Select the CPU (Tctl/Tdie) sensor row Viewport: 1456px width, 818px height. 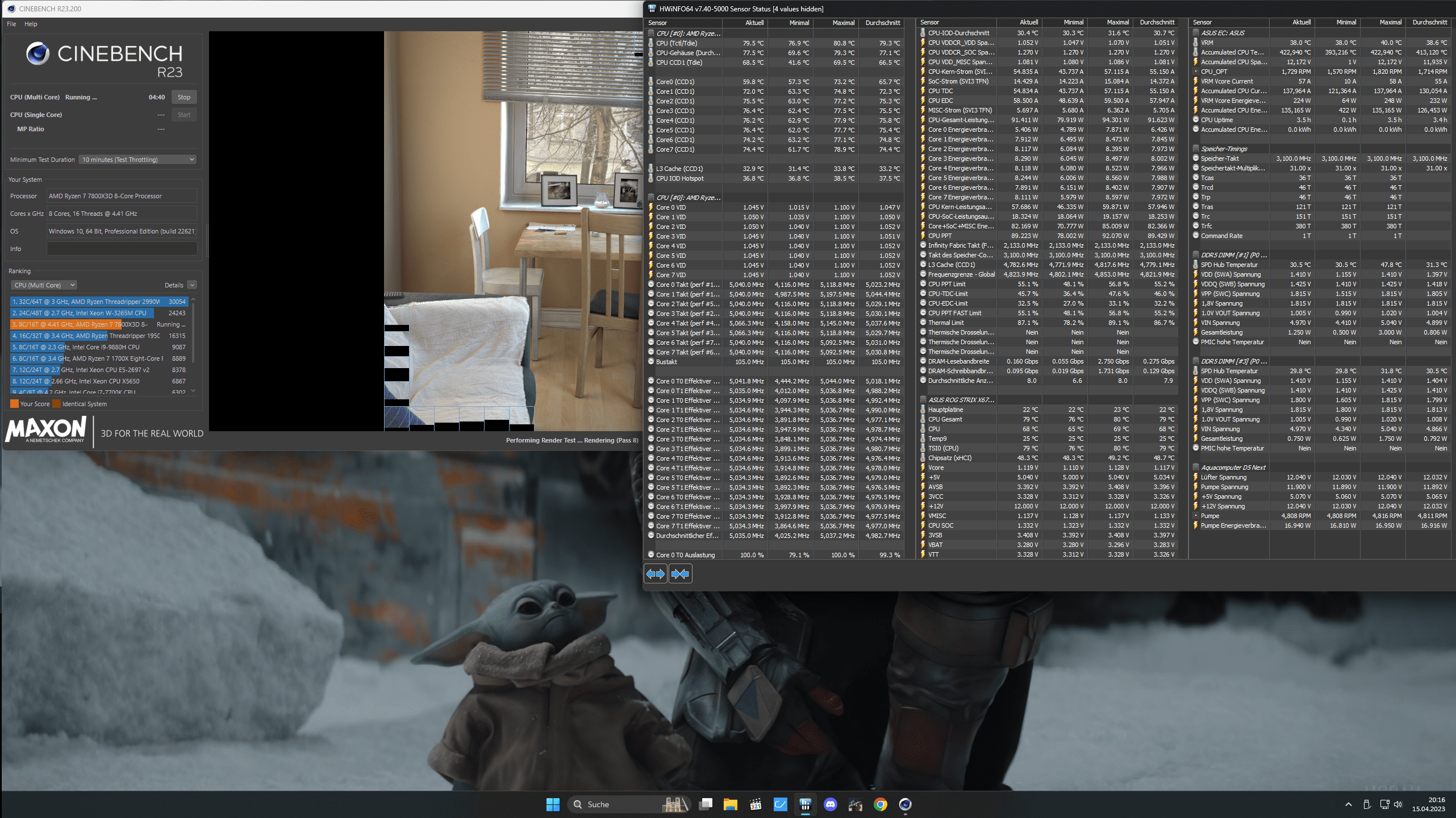775,43
